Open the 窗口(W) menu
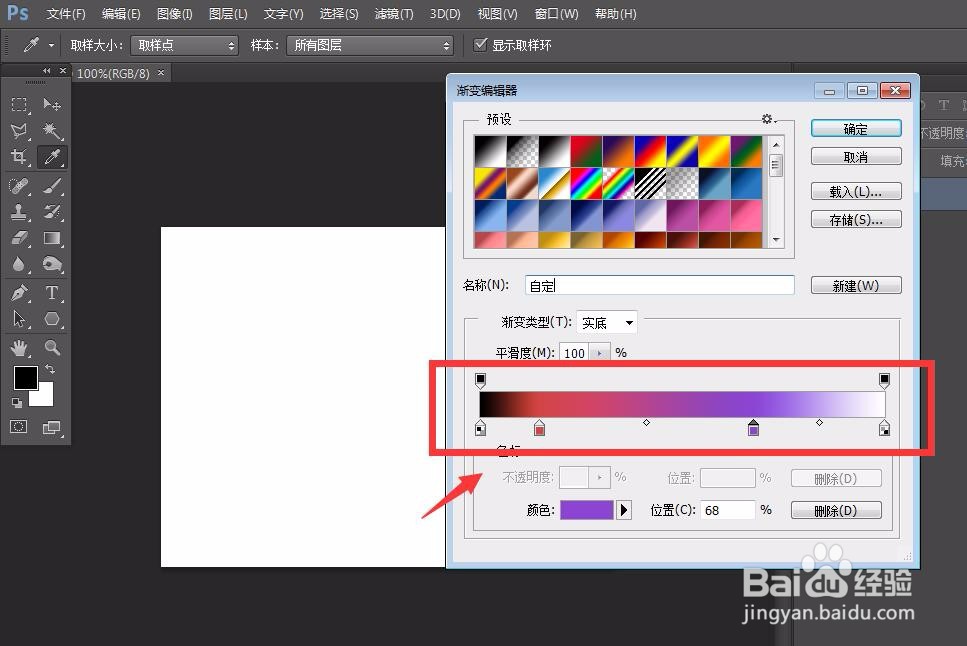Image resolution: width=967 pixels, height=646 pixels. (556, 14)
